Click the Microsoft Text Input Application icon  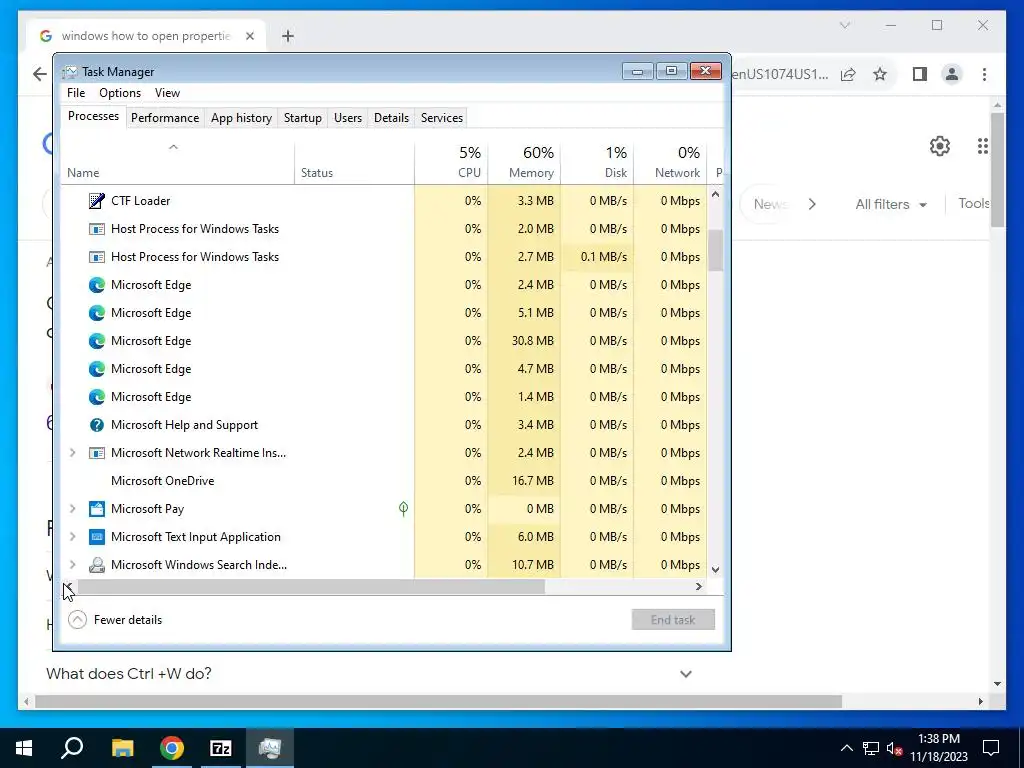97,537
